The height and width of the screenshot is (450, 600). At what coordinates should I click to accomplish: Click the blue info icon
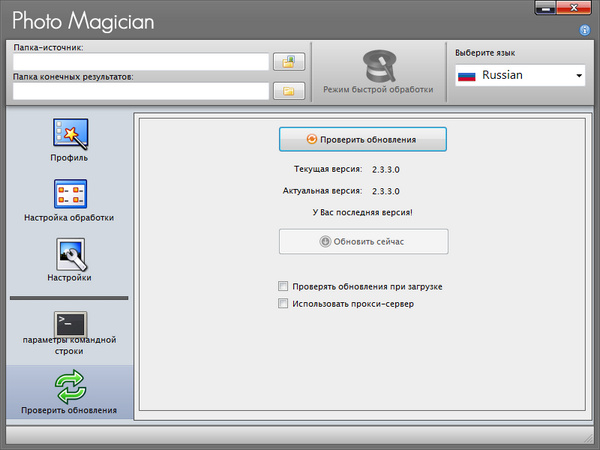coord(584,30)
